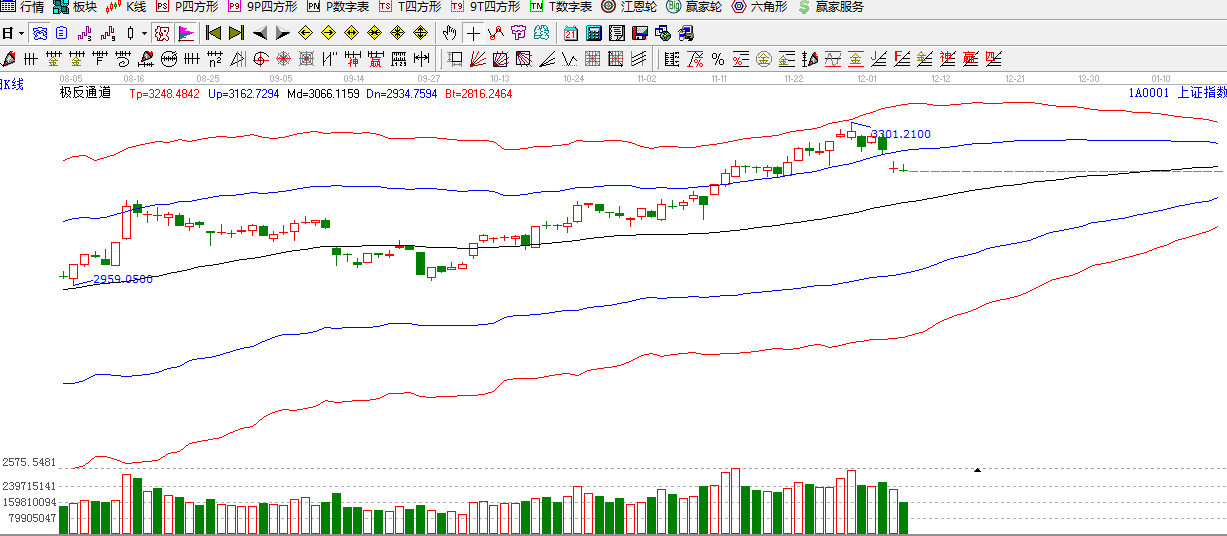Click the 上证指数 stock name label

tap(1201, 93)
